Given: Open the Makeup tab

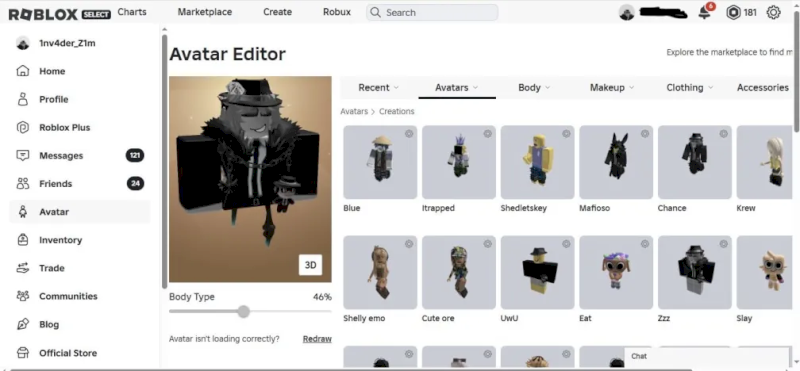Looking at the screenshot, I should tap(612, 88).
